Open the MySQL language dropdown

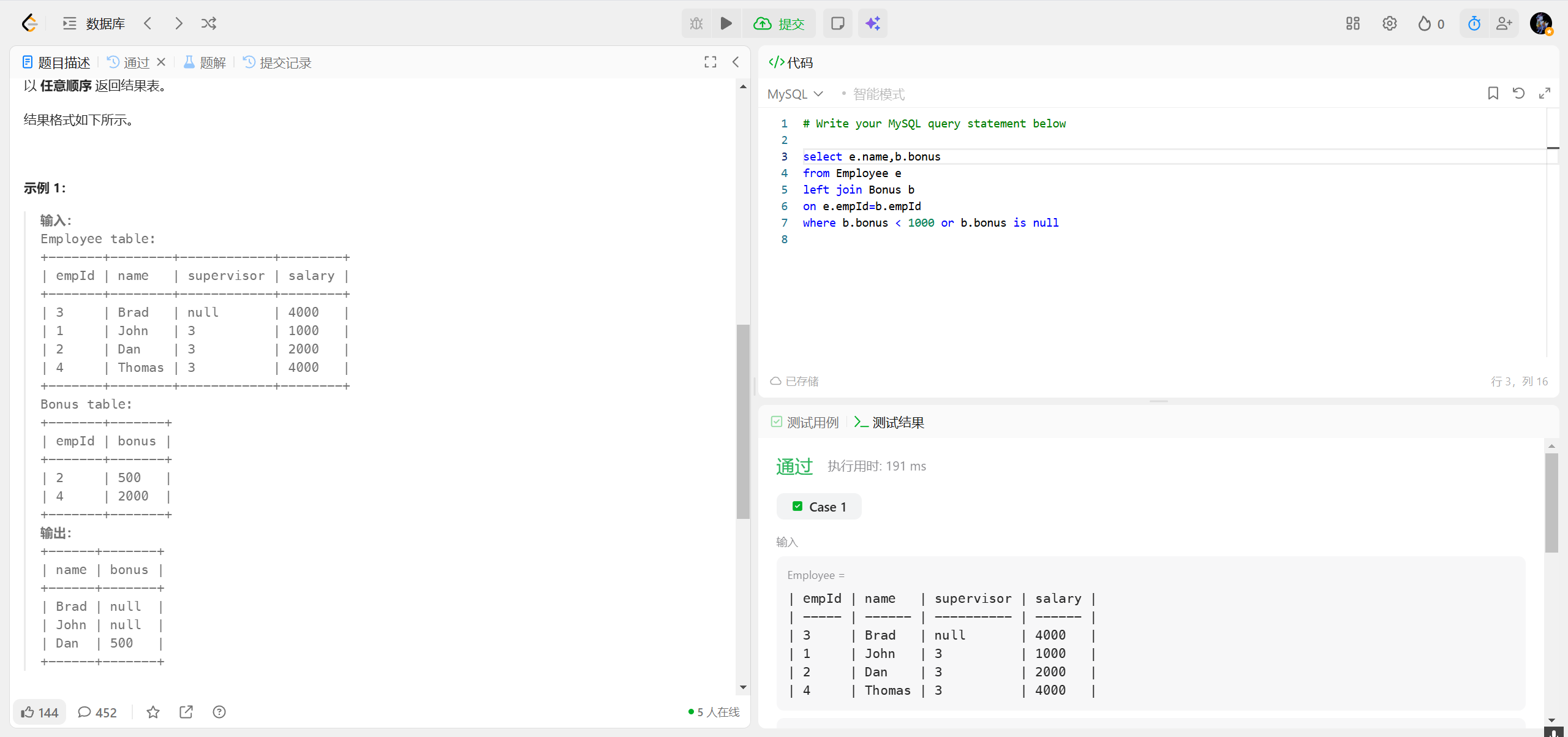tap(795, 94)
